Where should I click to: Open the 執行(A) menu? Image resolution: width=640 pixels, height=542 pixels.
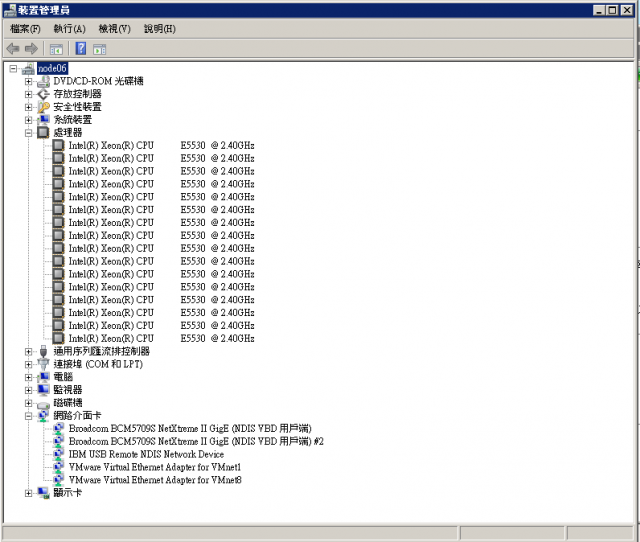coord(69,29)
